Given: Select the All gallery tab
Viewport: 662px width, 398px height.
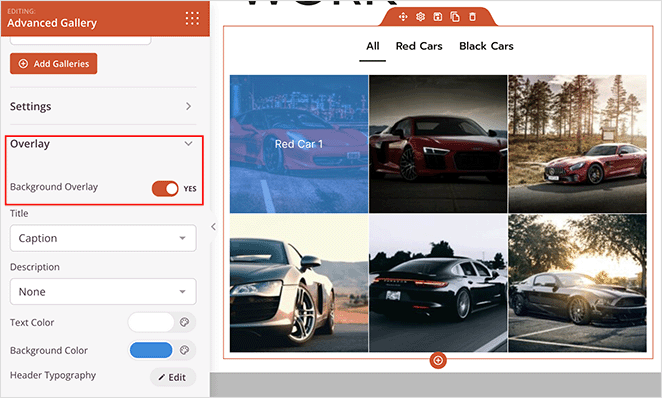Looking at the screenshot, I should coord(372,46).
